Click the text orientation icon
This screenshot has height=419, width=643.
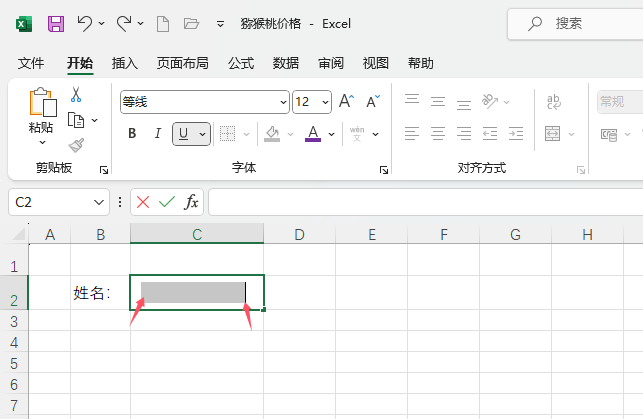pyautogui.click(x=490, y=101)
